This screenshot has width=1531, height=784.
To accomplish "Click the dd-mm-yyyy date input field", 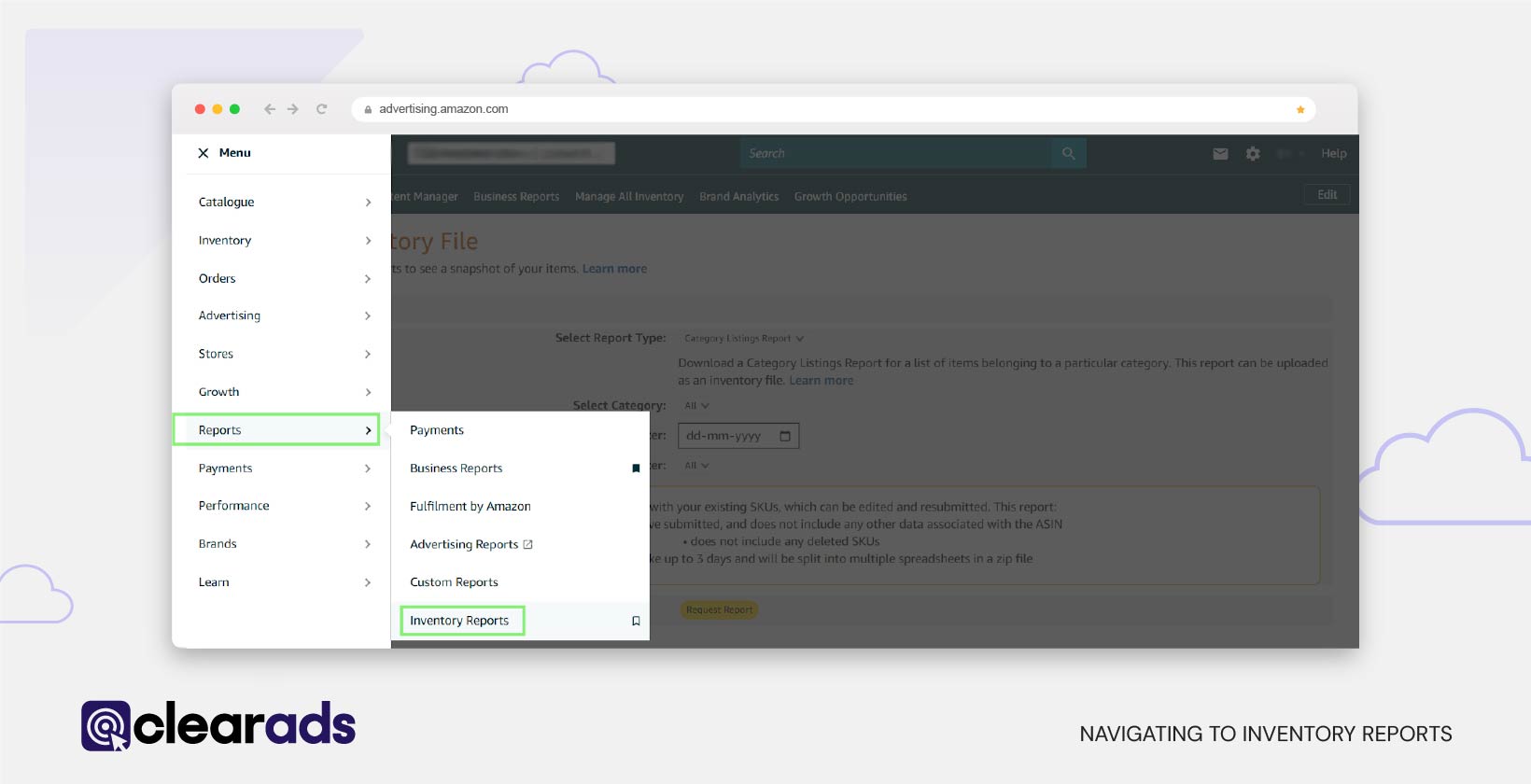I will 738,436.
